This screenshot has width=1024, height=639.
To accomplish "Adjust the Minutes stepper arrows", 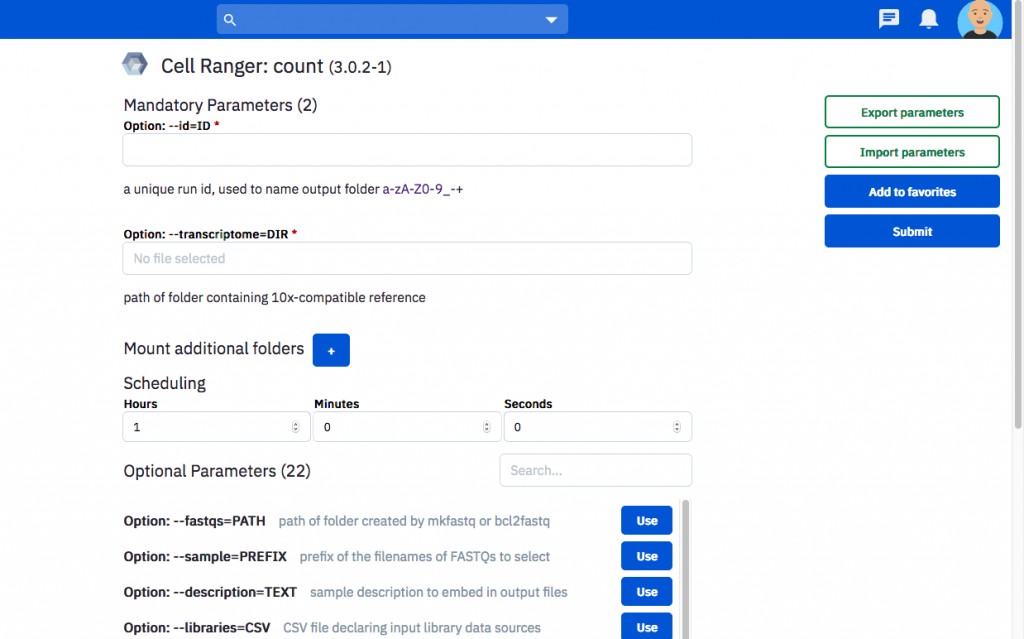I will tap(487, 427).
